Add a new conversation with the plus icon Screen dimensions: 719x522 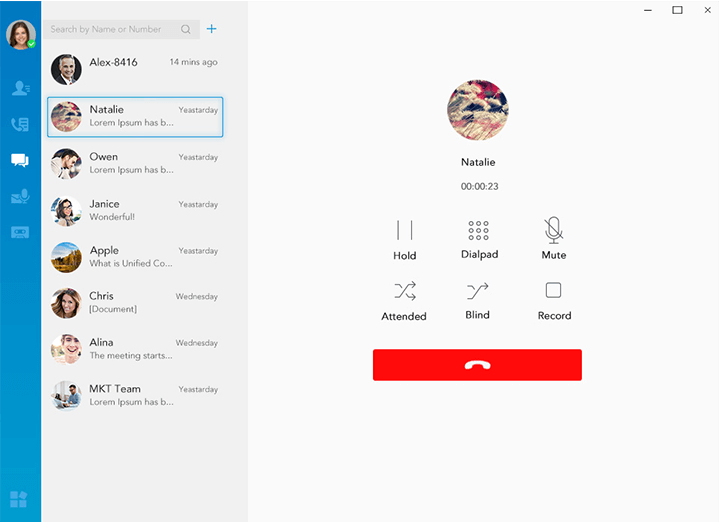pos(211,29)
